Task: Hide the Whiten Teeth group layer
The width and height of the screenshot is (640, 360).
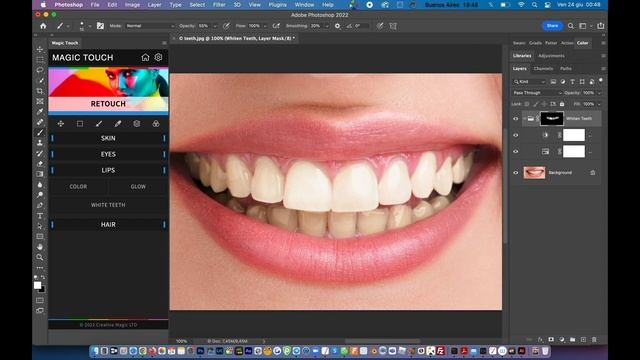Action: point(516,119)
